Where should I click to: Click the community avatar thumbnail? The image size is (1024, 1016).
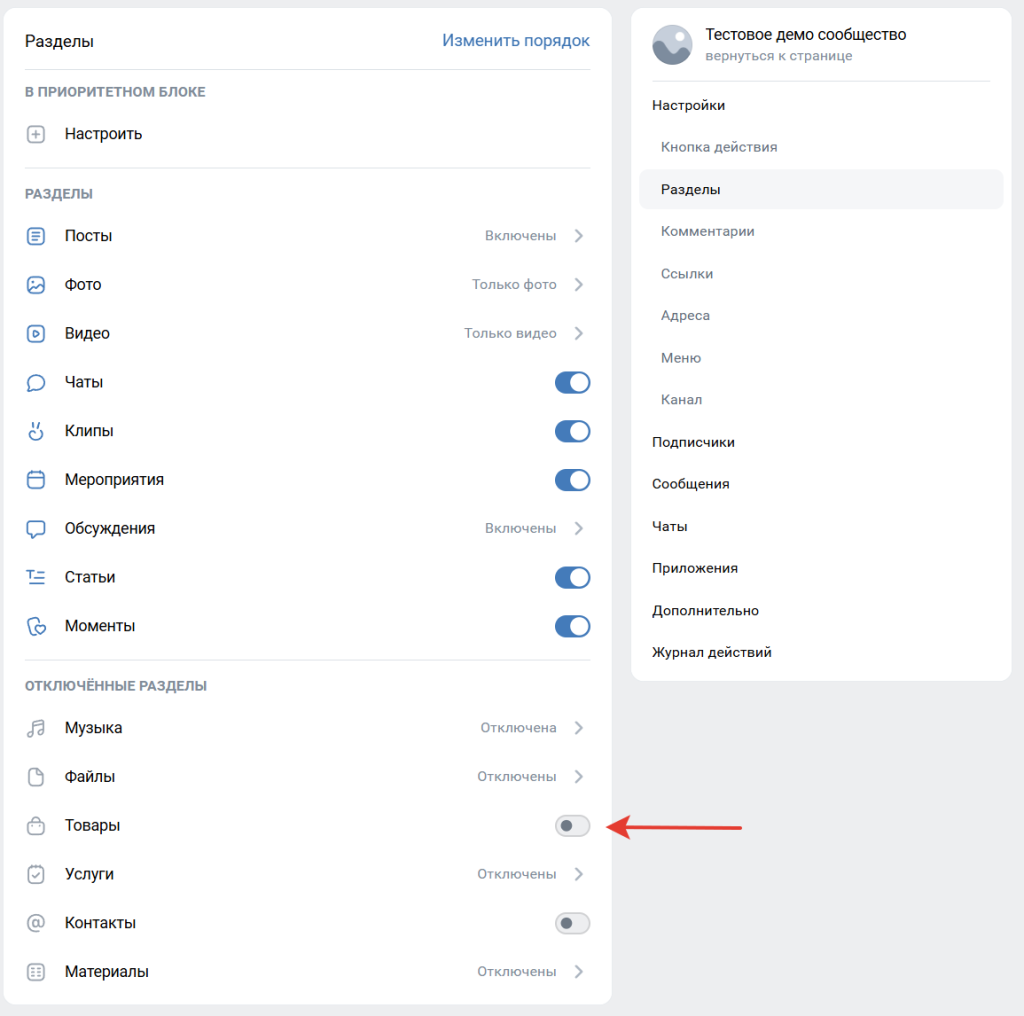click(x=672, y=45)
